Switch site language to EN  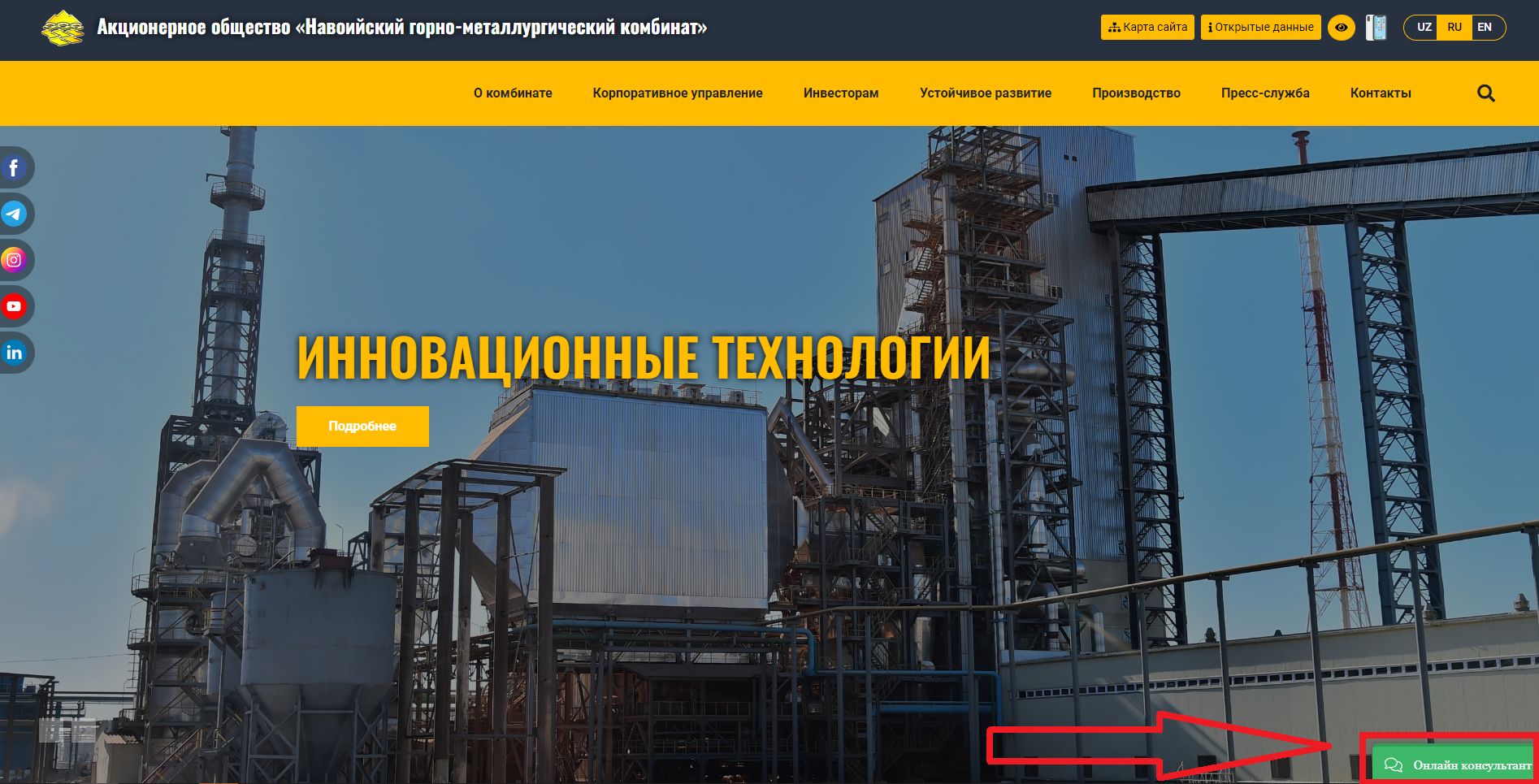1485,28
